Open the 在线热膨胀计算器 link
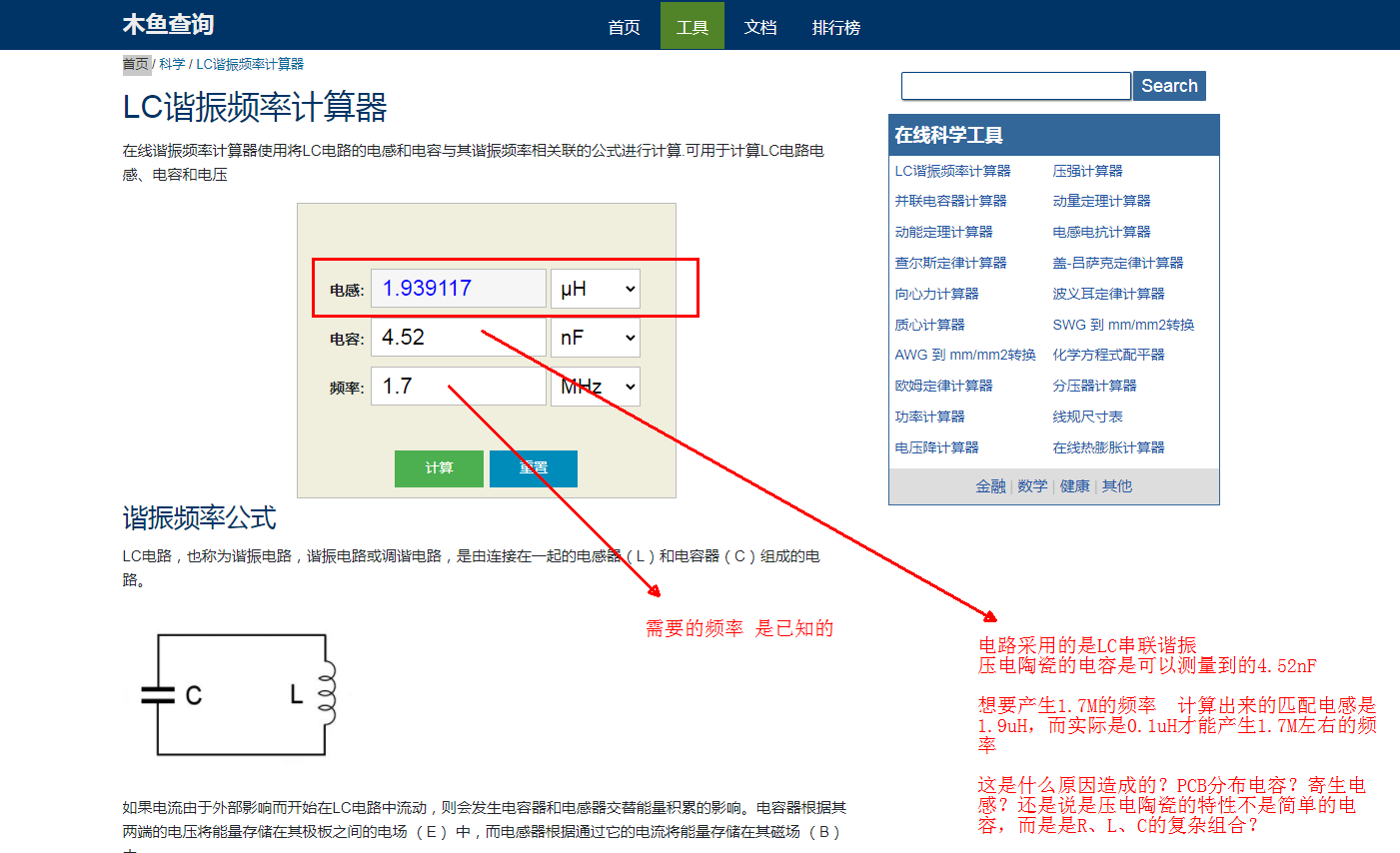Screen dimensions: 1400x853 (1108, 447)
